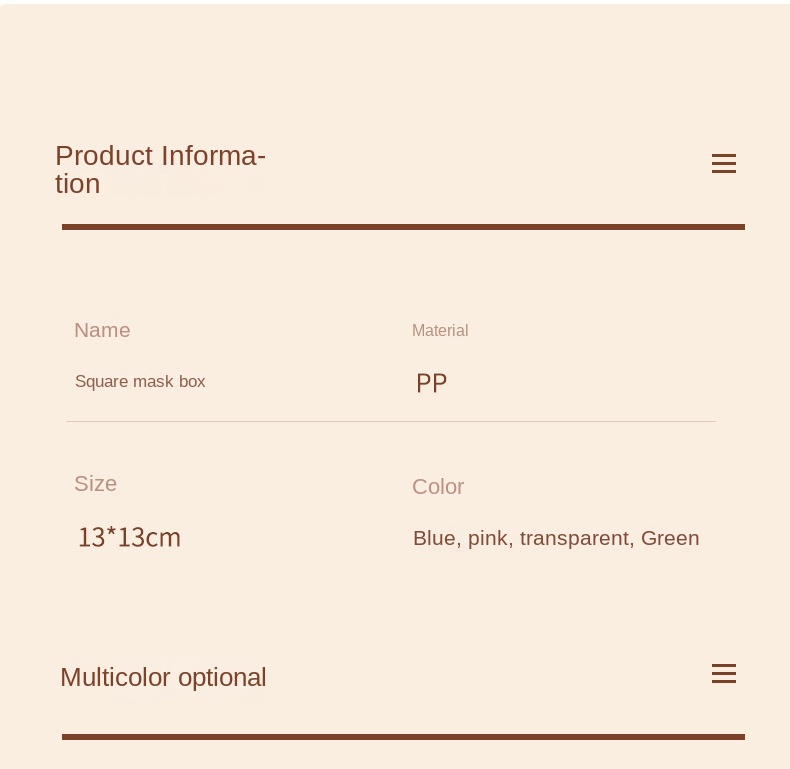Click the Size field label
The width and height of the screenshot is (790, 769).
[95, 484]
